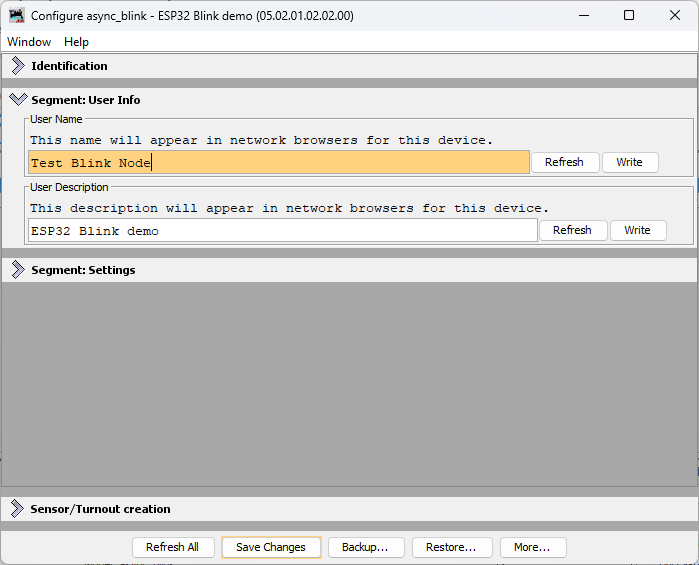Click the 'This name will appear' hint text
699x565 pixels.
261,140
